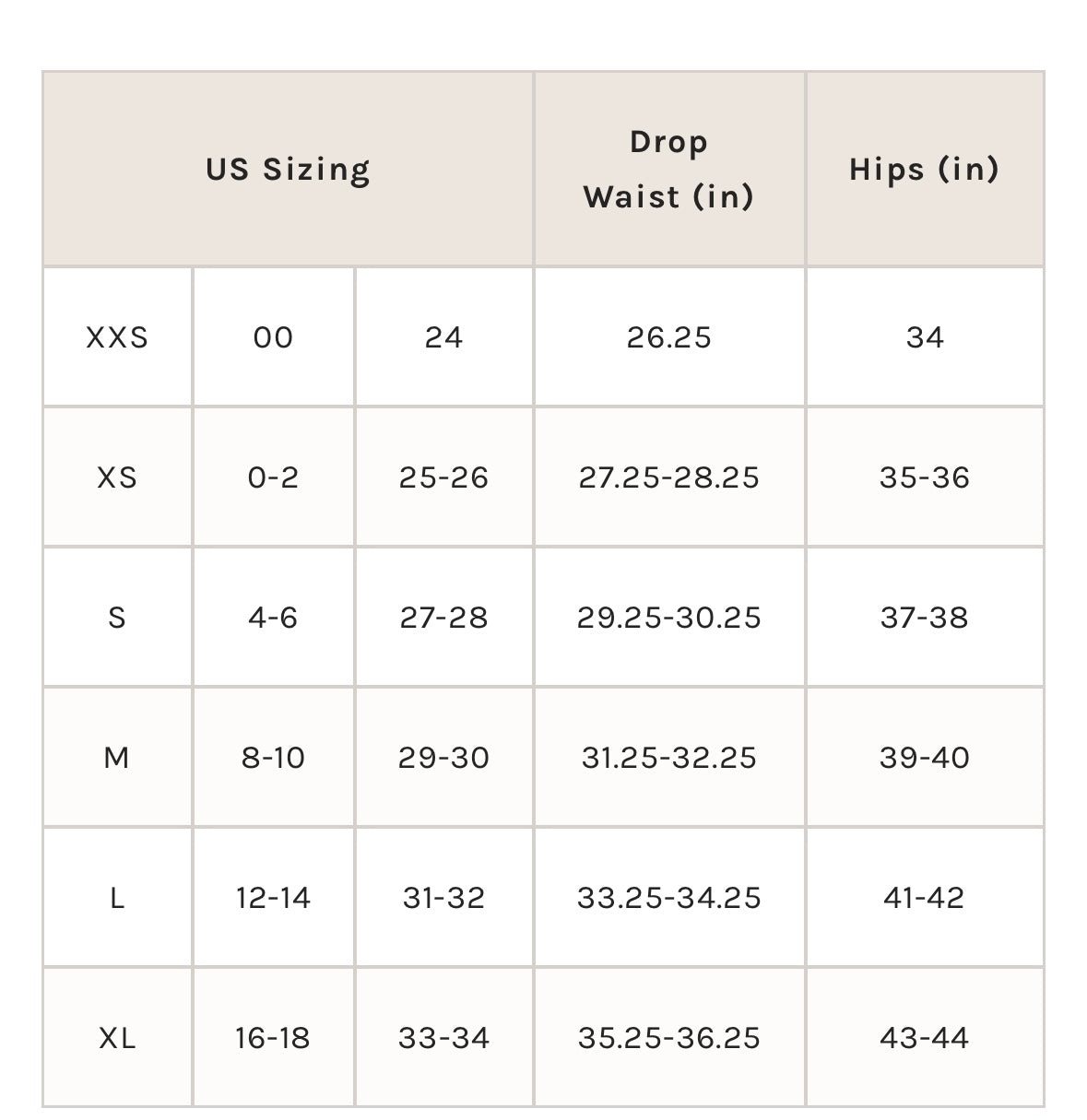Click the M size label cell

117,758
